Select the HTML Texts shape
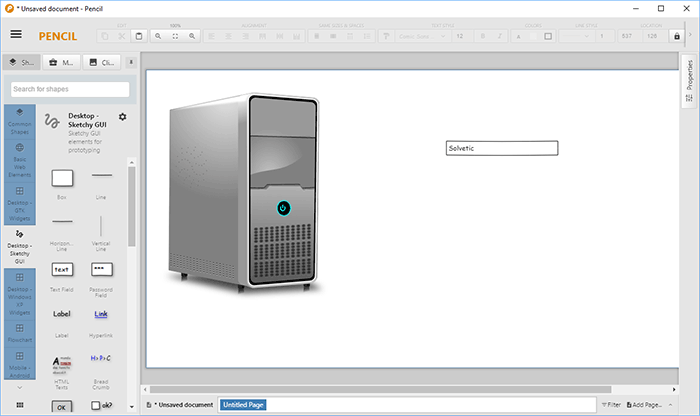 pyautogui.click(x=62, y=372)
